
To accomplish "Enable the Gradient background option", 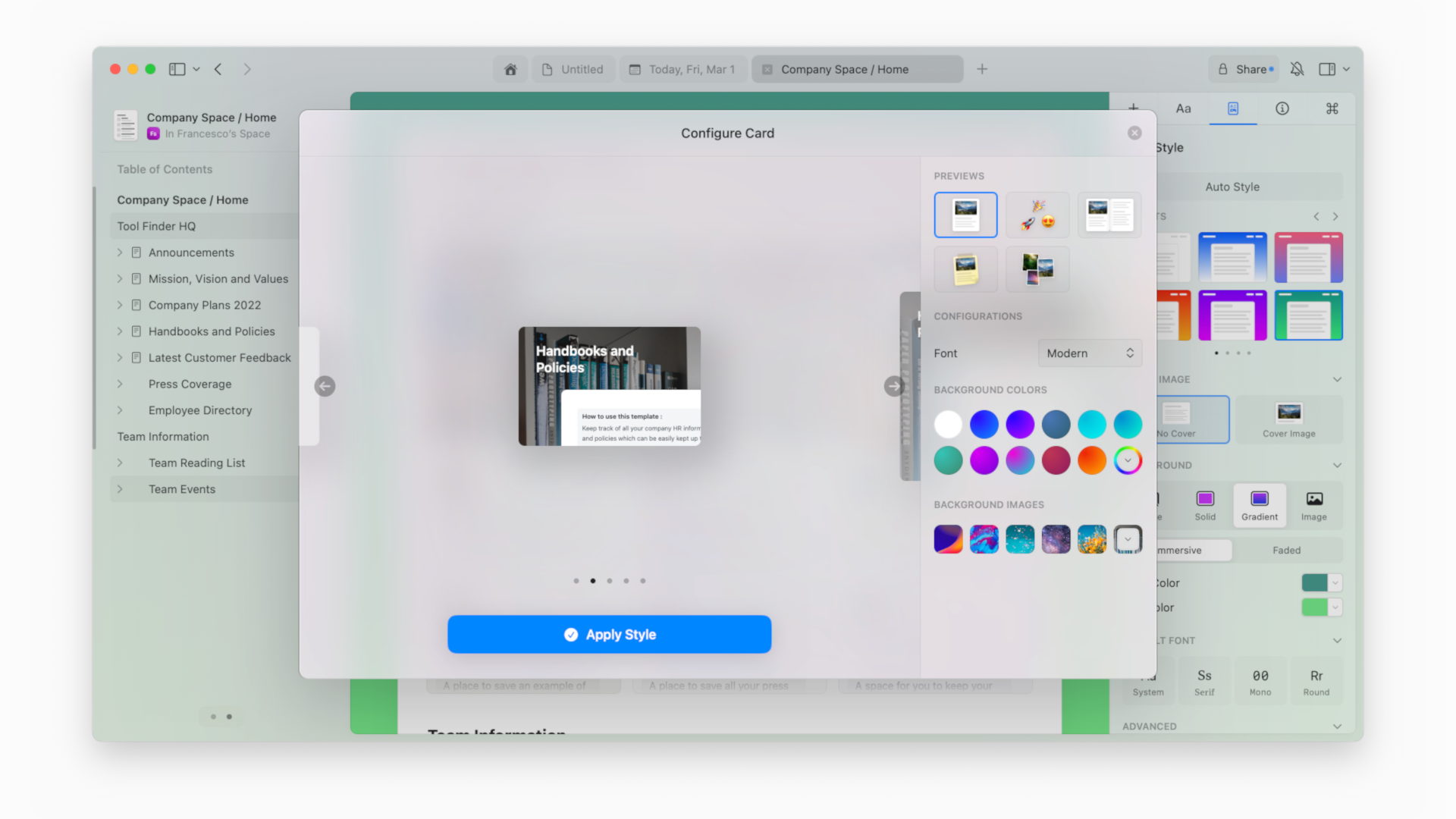I will [x=1259, y=505].
